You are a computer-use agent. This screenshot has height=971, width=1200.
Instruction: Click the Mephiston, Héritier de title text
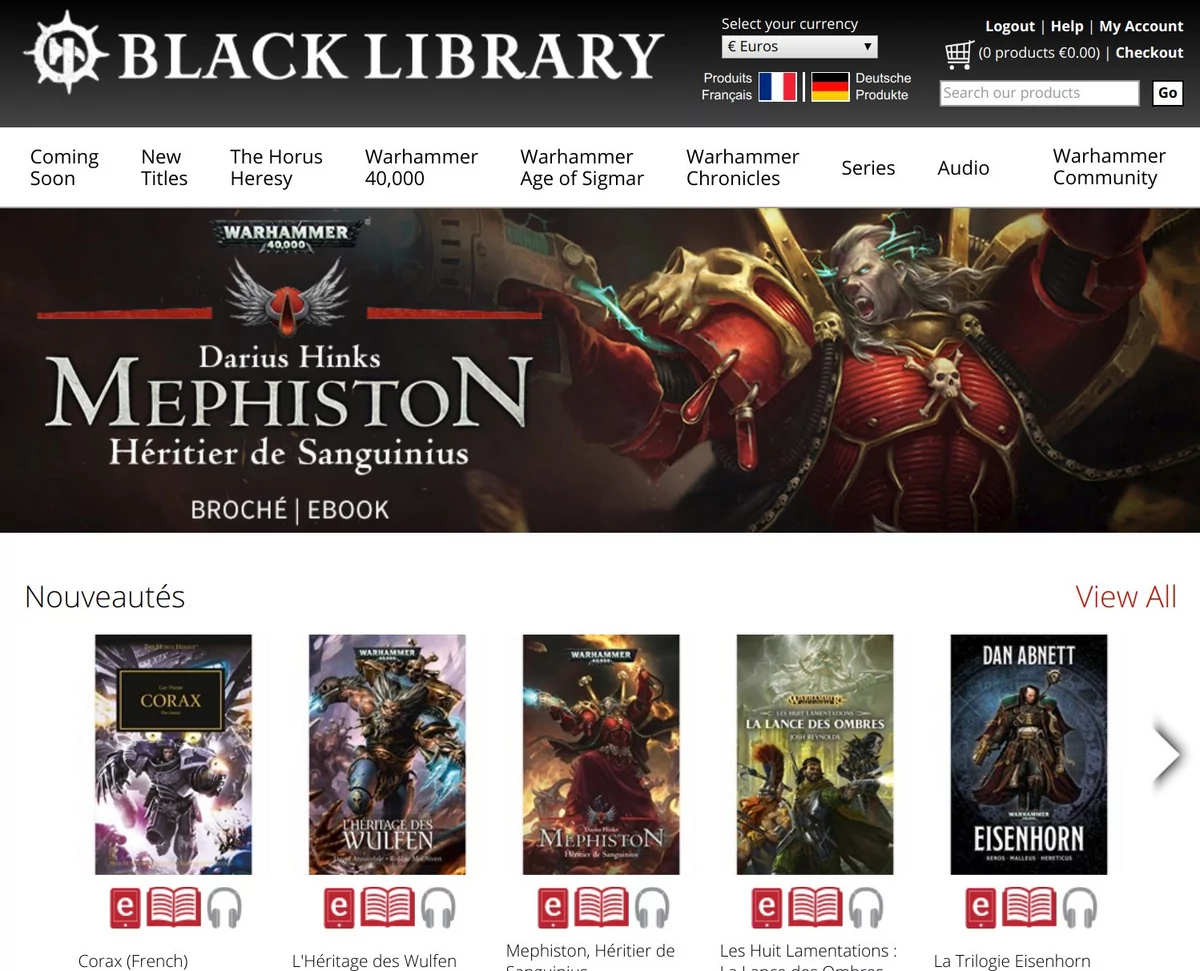[590, 951]
